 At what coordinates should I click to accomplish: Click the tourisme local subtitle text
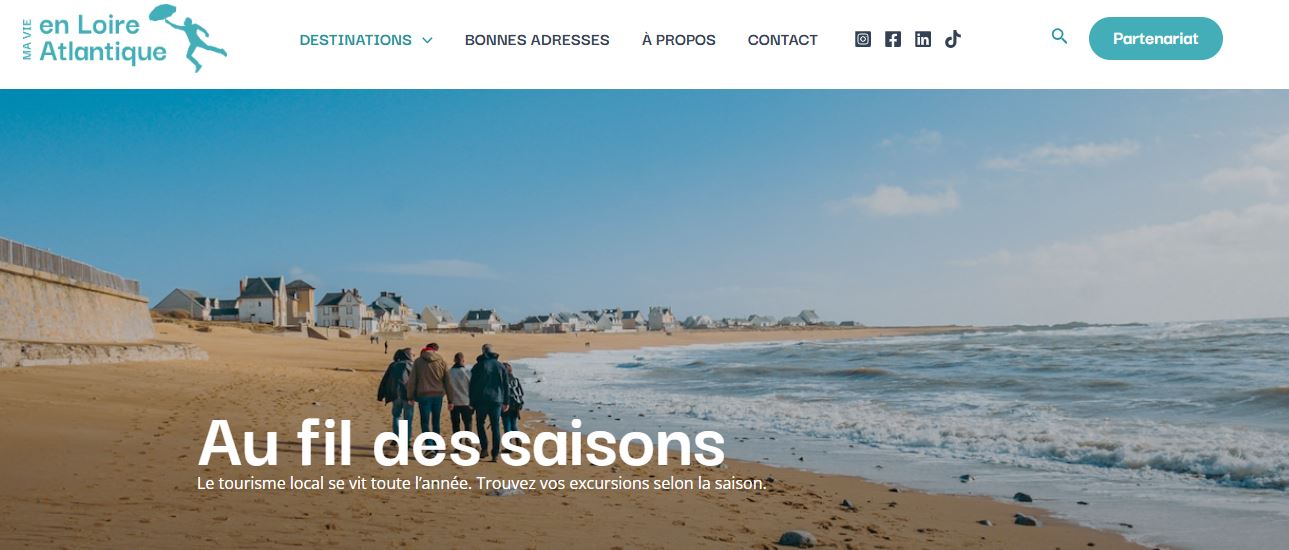pyautogui.click(x=481, y=483)
